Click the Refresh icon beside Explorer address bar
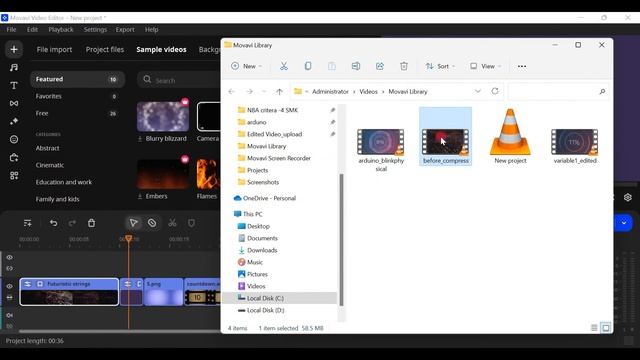Image resolution: width=640 pixels, height=360 pixels. (495, 91)
